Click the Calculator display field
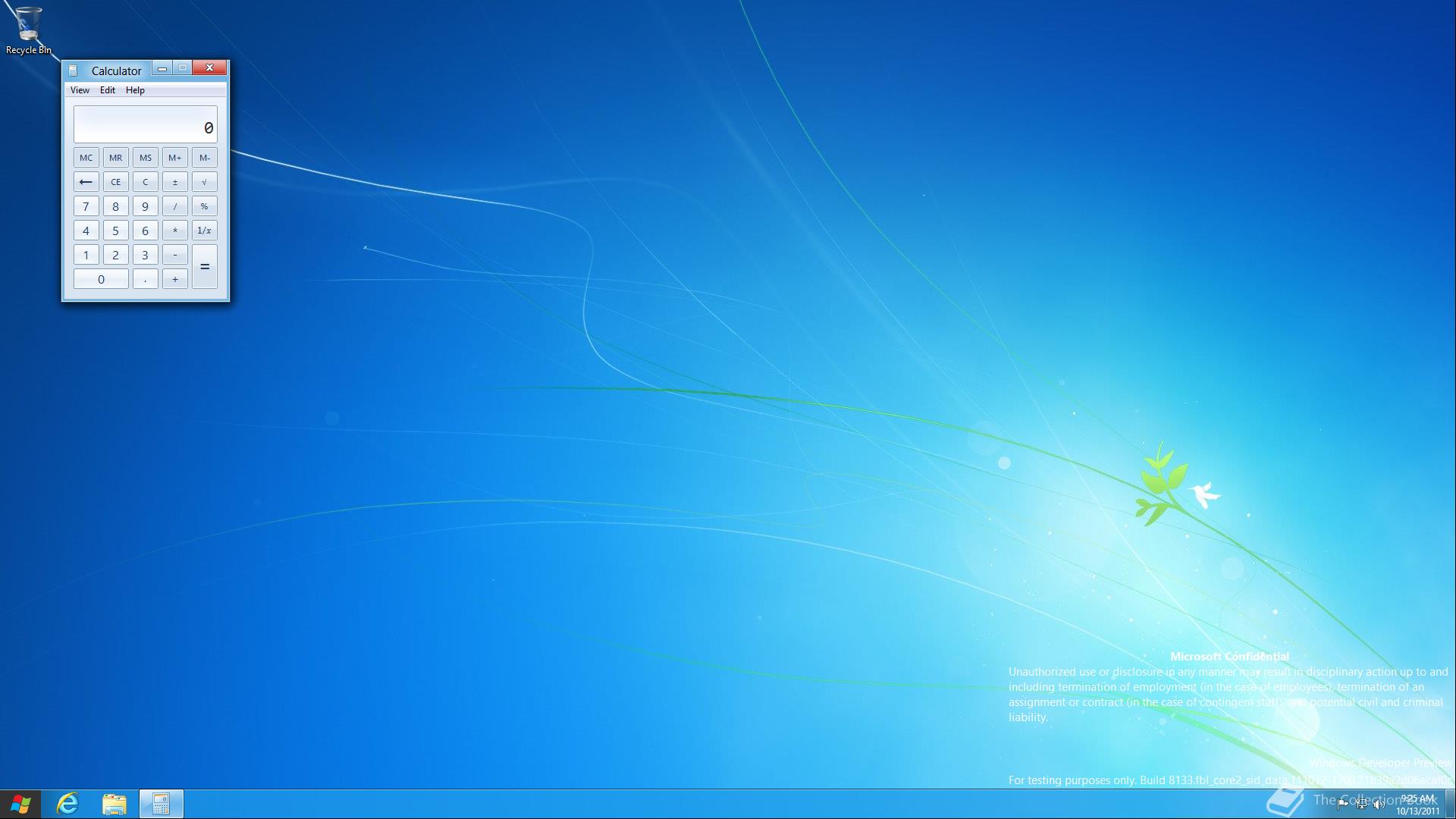1456x819 pixels. pyautogui.click(x=146, y=124)
